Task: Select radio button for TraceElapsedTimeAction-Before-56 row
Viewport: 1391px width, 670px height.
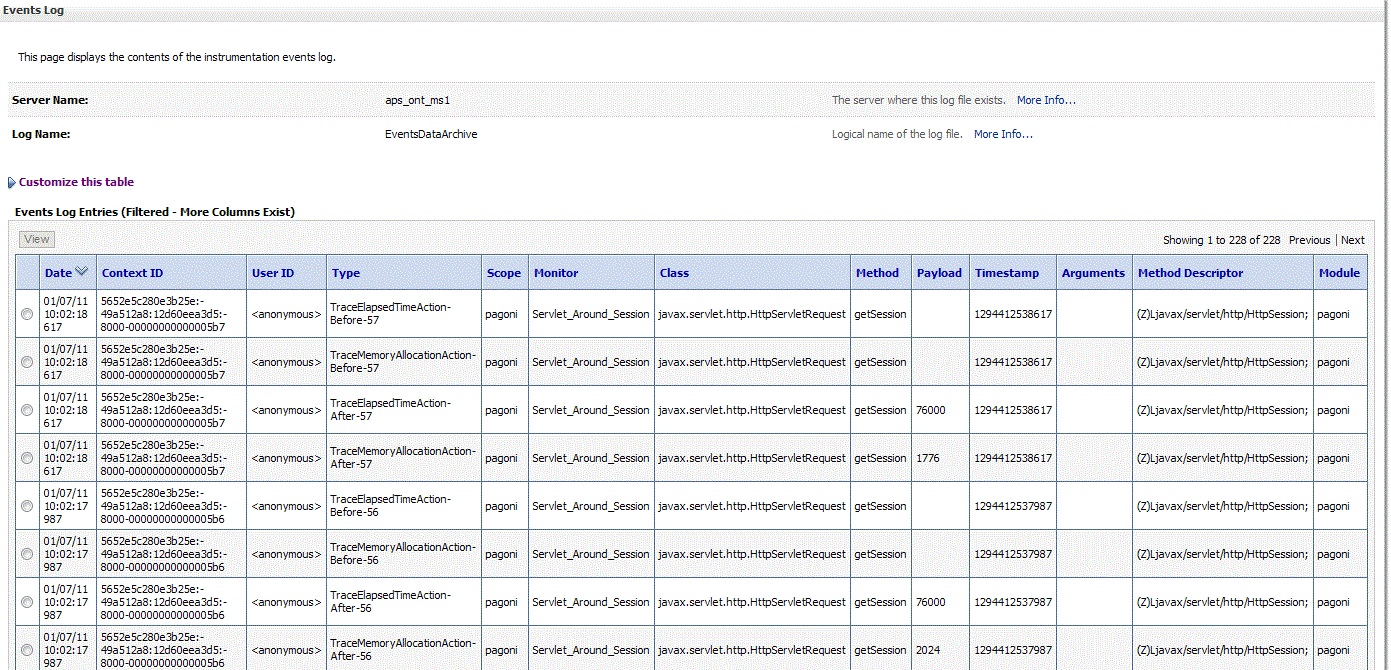Action: pyautogui.click(x=27, y=506)
